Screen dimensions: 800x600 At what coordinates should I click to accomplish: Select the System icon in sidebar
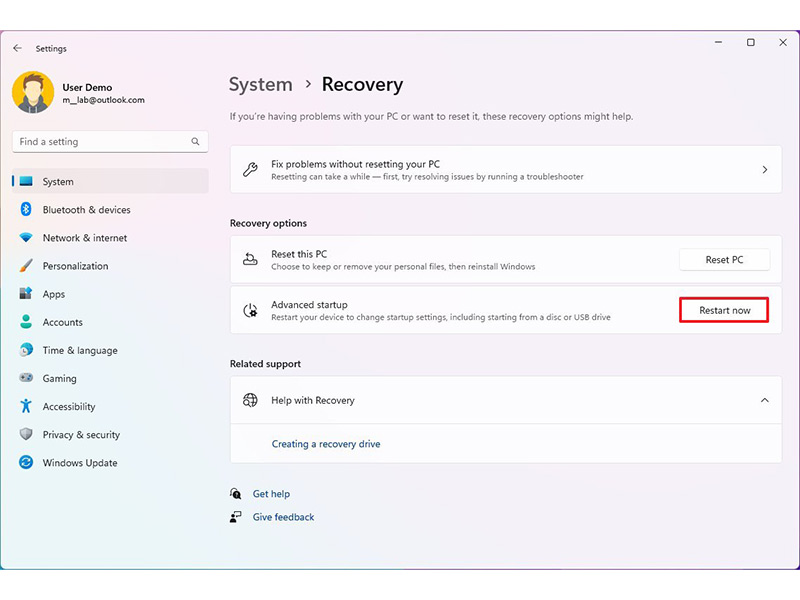click(26, 181)
